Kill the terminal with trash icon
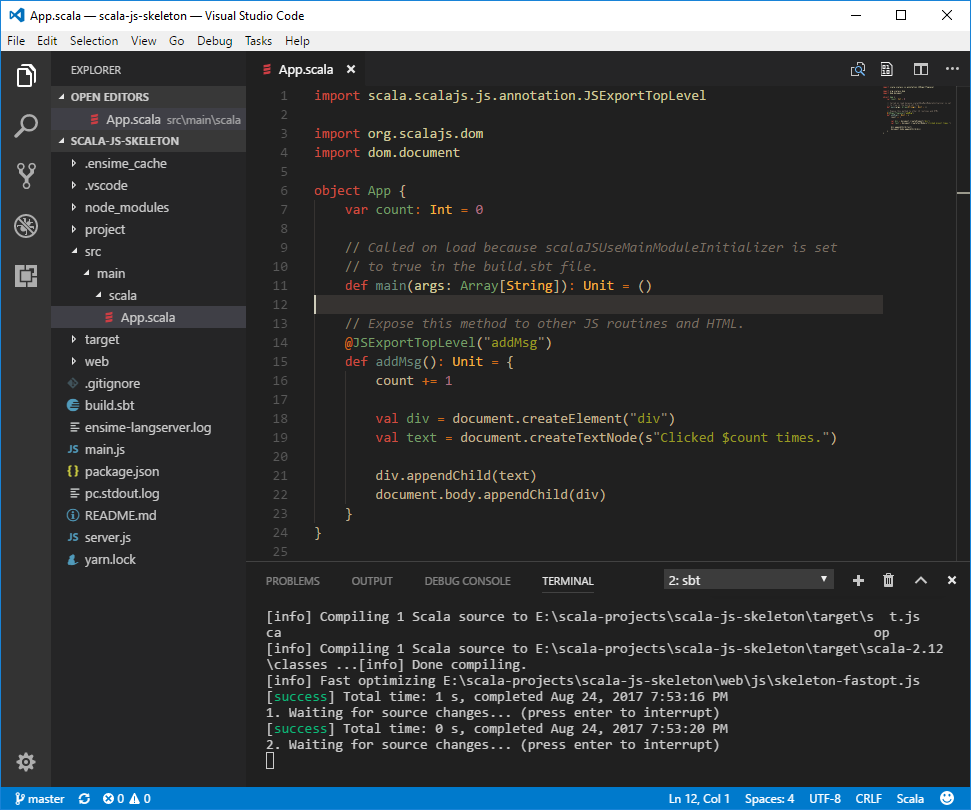 tap(889, 580)
